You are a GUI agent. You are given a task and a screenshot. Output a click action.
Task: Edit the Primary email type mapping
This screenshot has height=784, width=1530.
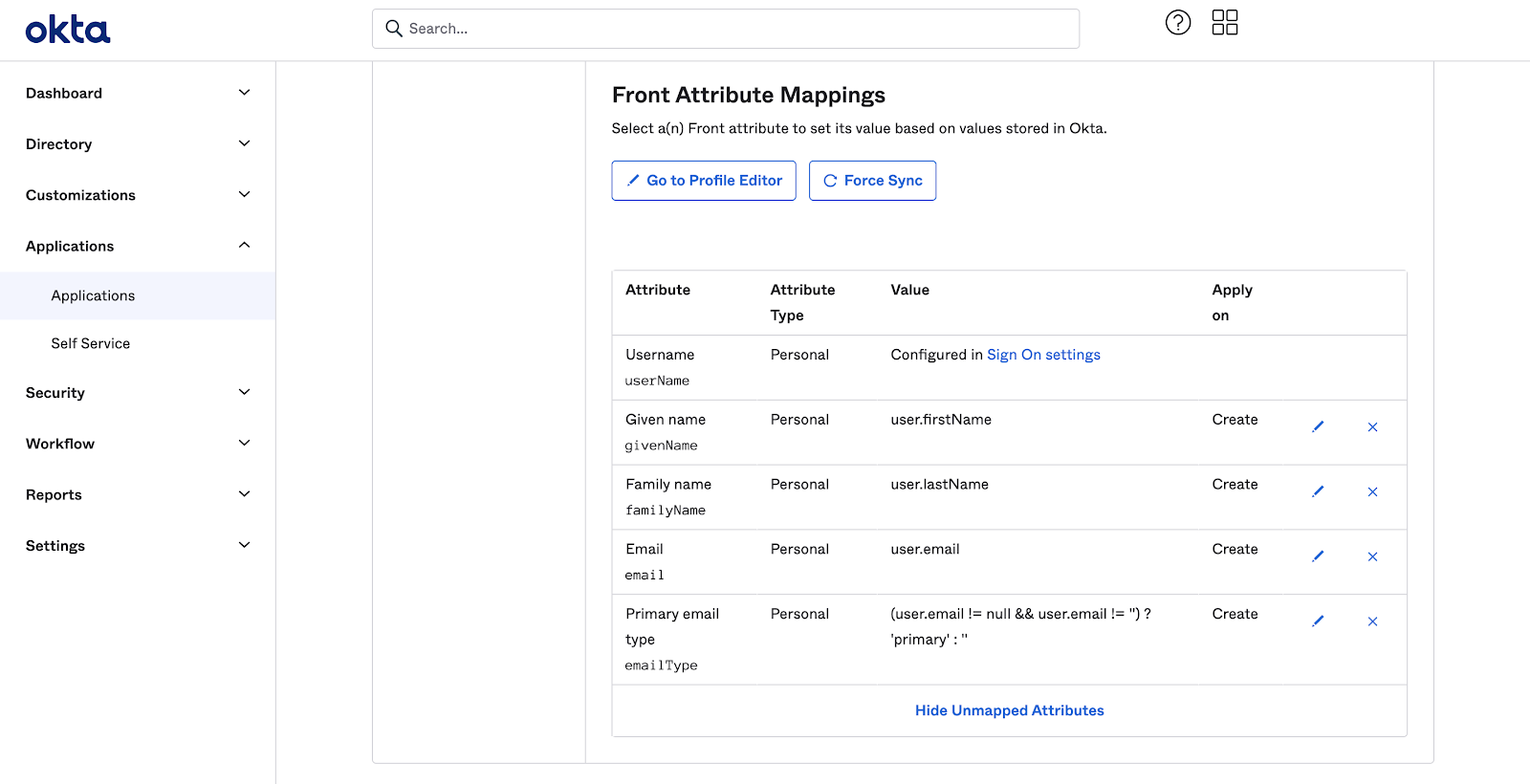tap(1318, 621)
